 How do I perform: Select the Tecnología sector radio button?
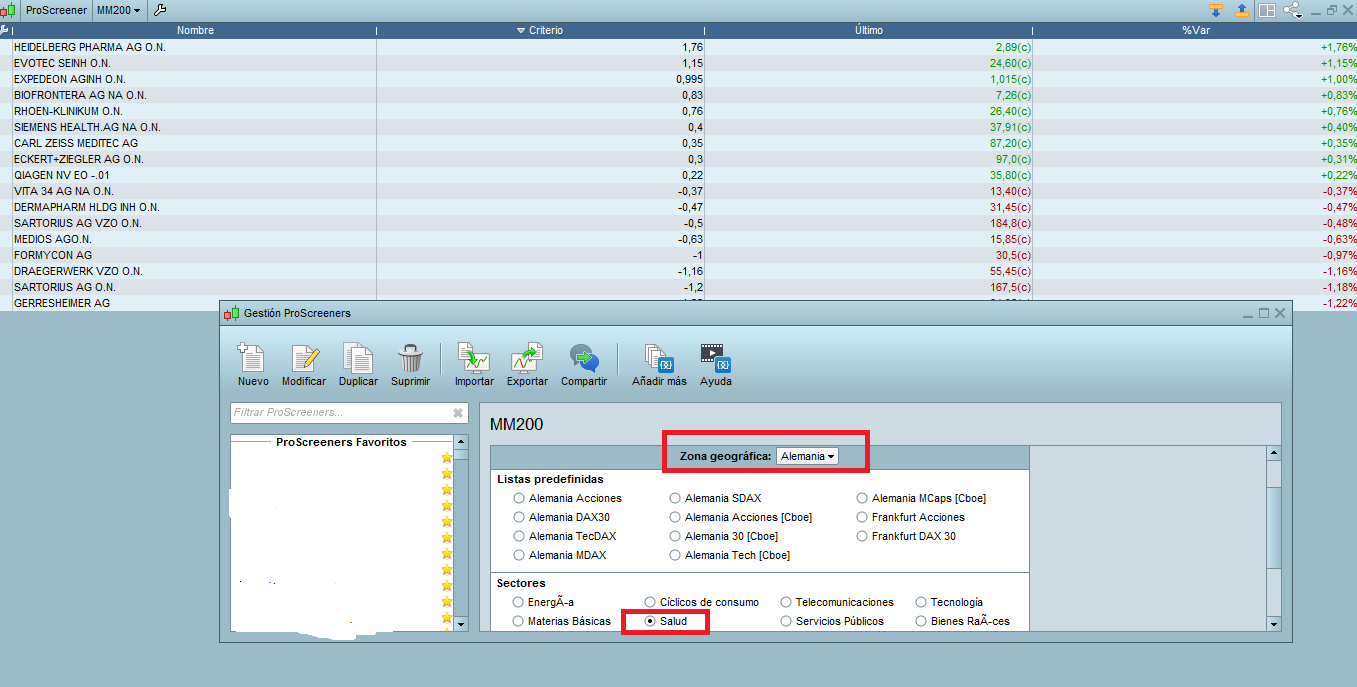(921, 602)
